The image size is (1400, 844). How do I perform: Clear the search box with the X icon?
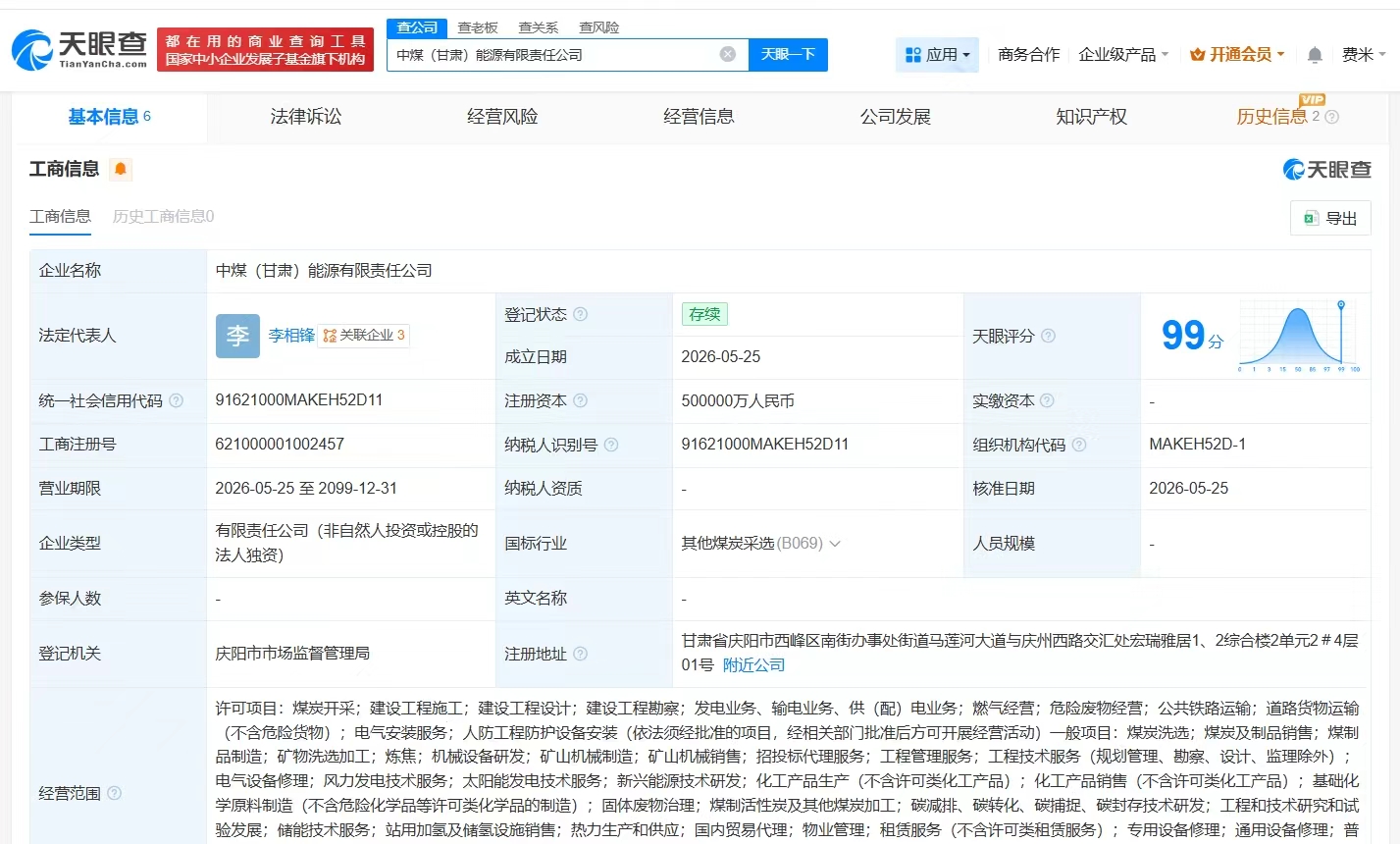[x=728, y=54]
